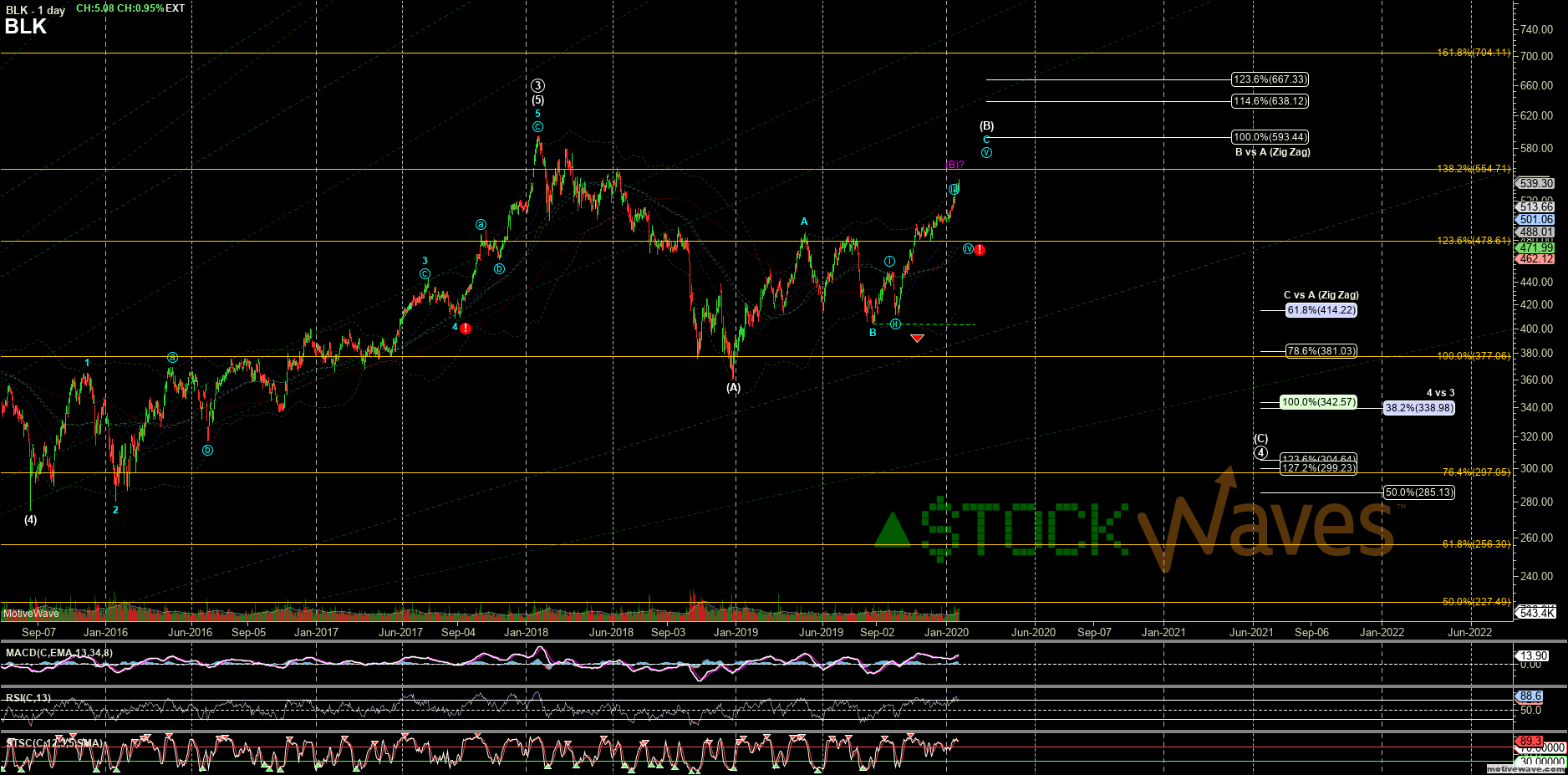The height and width of the screenshot is (775, 1568).
Task: Click the current price tag 539.30
Action: click(x=1536, y=183)
